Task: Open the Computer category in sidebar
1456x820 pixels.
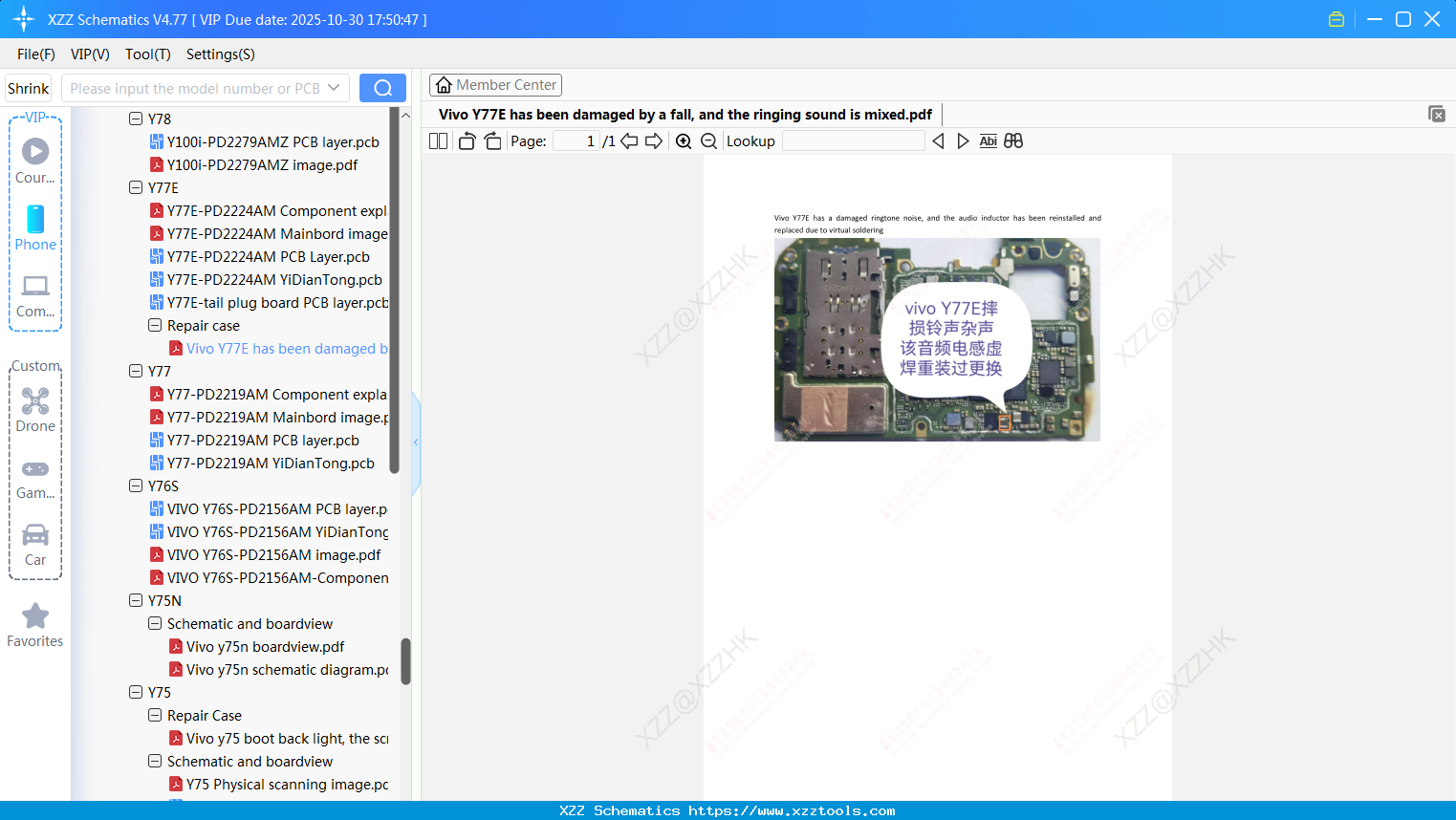Action: click(x=35, y=295)
